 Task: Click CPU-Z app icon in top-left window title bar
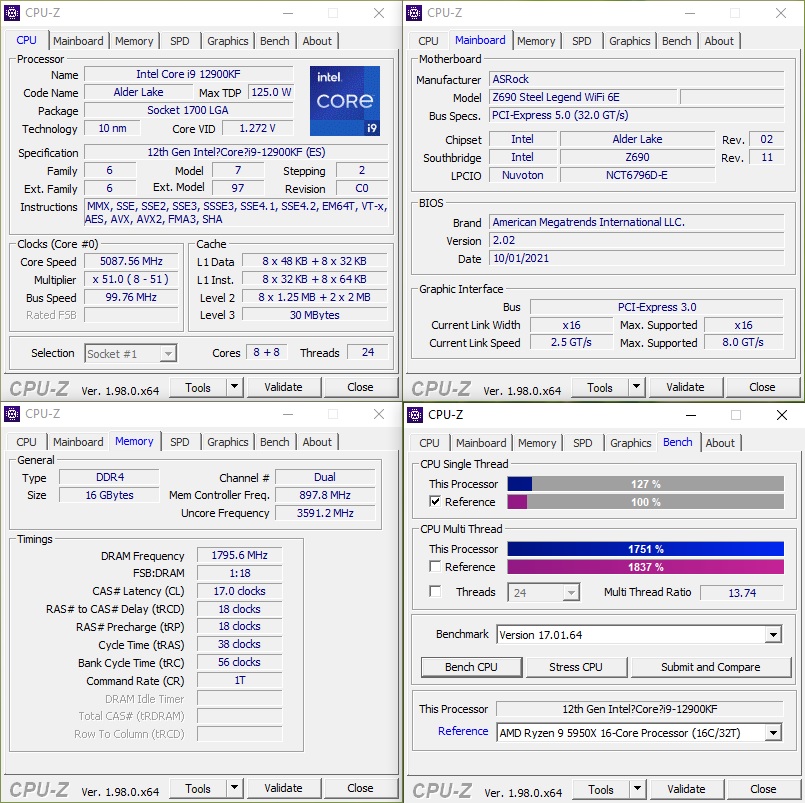coord(11,13)
